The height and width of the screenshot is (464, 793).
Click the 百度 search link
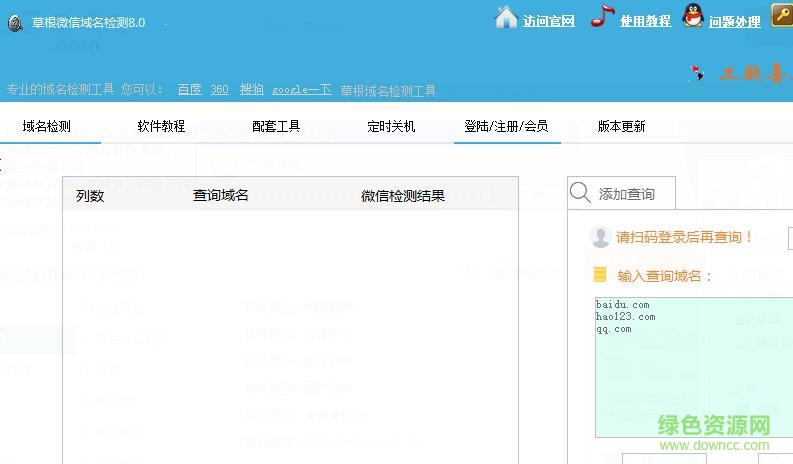189,90
